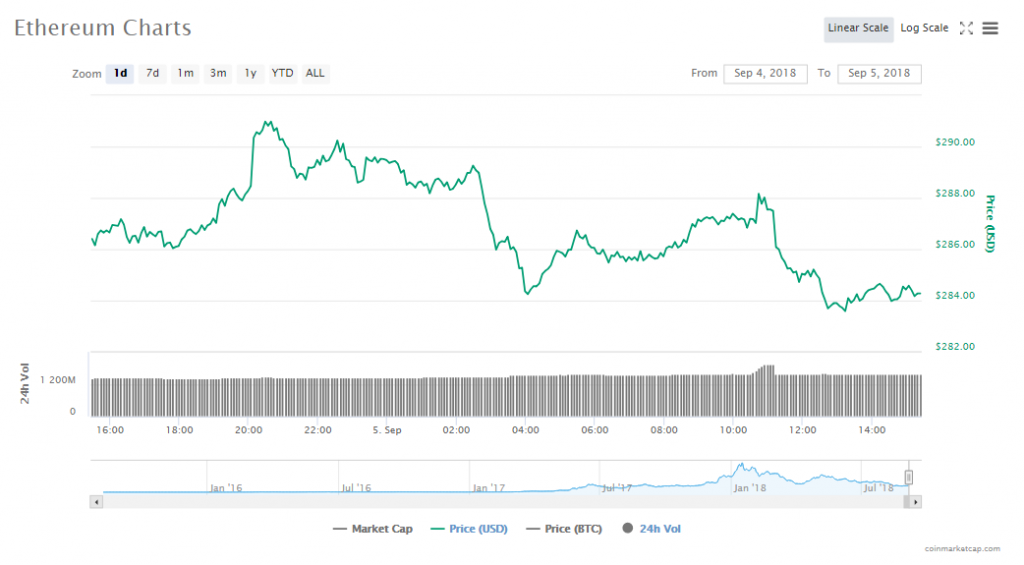Screen dimensions: 1024x565
Task: Toggle Price (USD) legend item
Action: [469, 528]
